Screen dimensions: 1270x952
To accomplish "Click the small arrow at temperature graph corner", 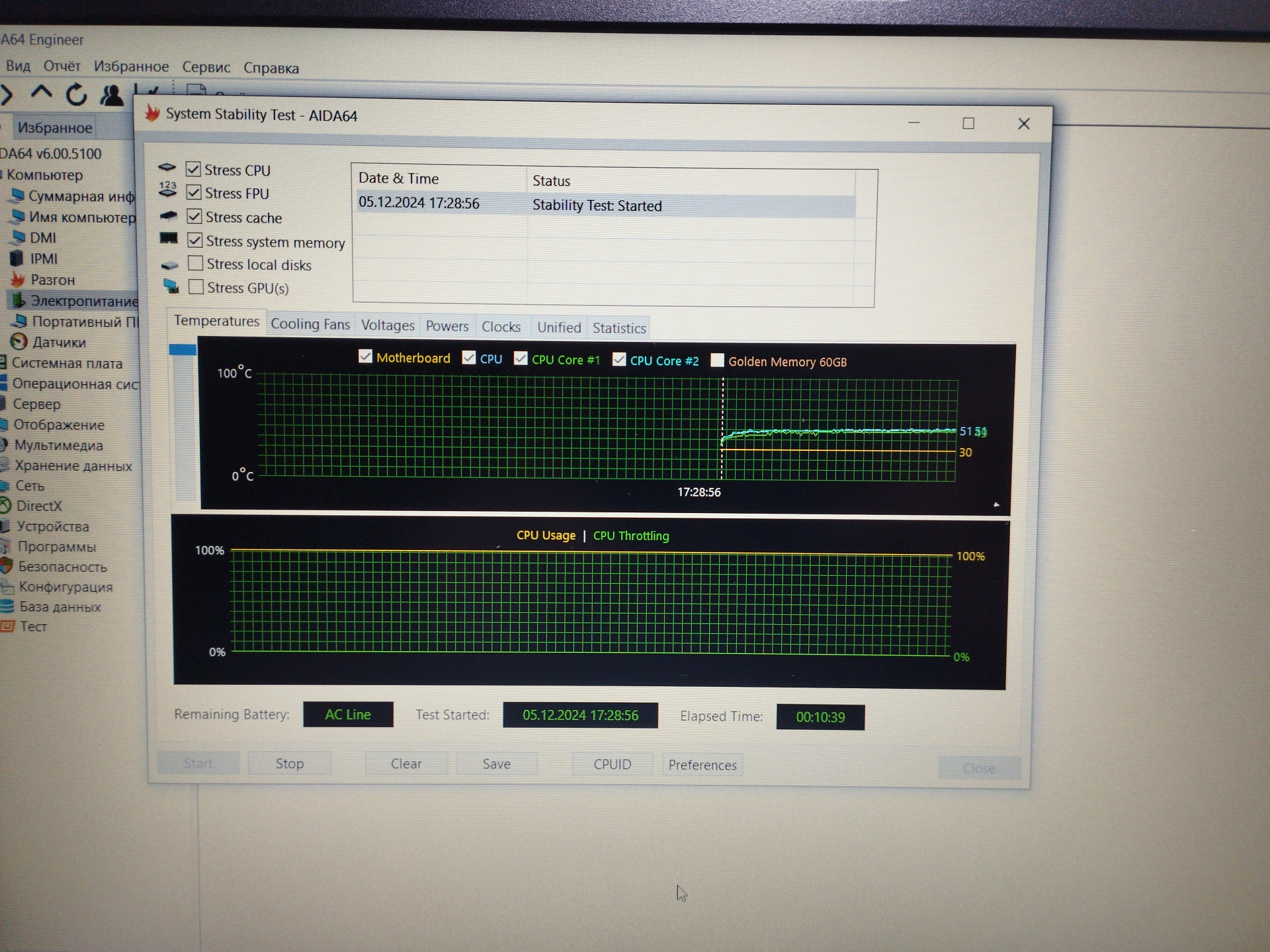I will click(x=996, y=505).
